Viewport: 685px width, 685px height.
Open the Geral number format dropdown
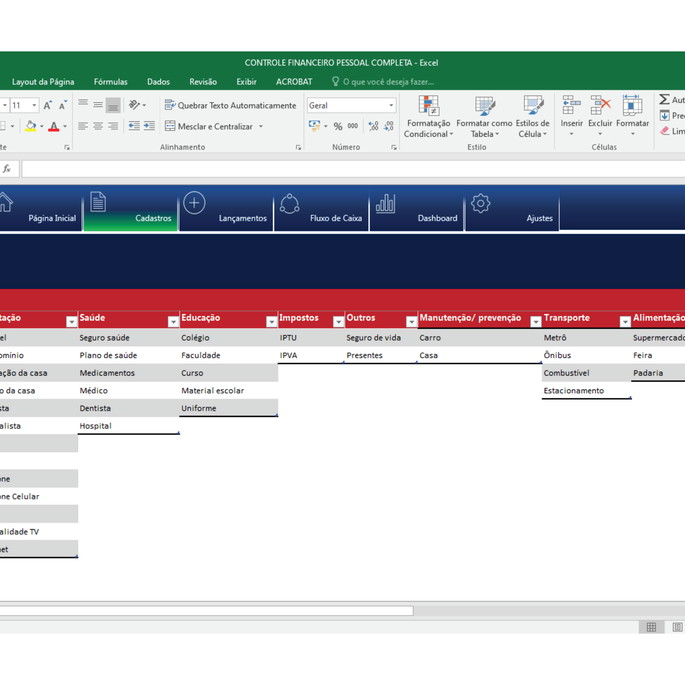391,105
